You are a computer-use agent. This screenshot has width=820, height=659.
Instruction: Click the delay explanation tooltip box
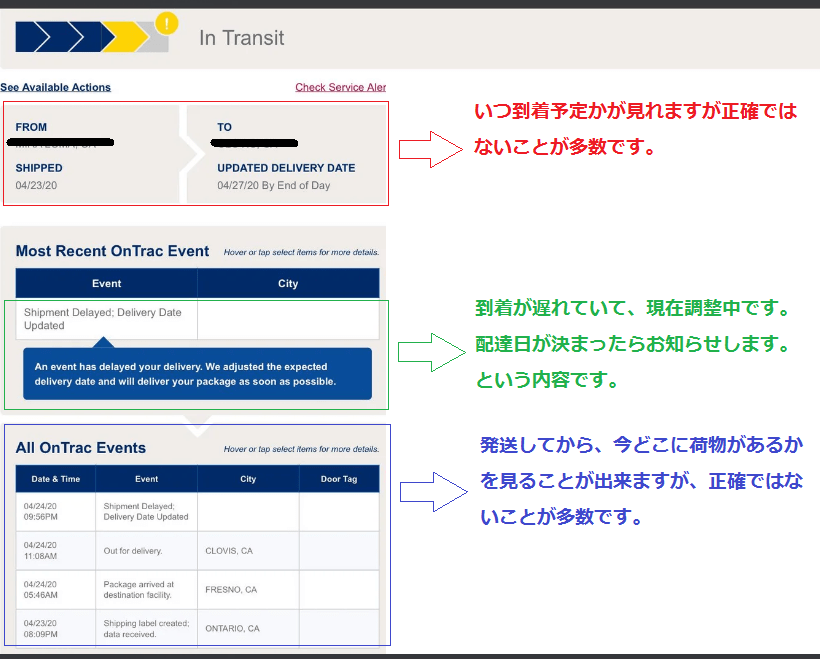click(x=197, y=374)
